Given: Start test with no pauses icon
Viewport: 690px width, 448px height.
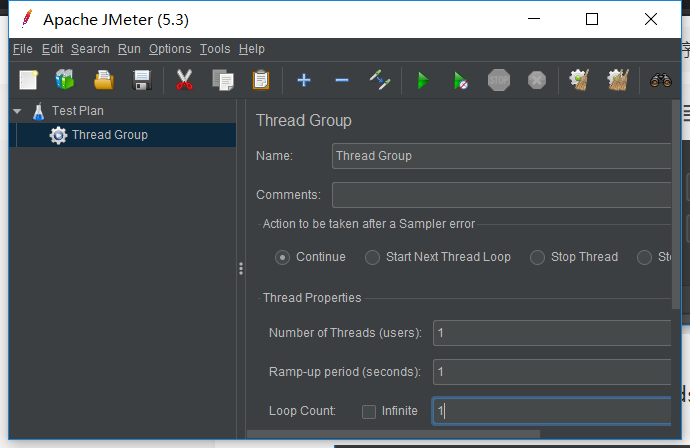Looking at the screenshot, I should pos(460,81).
